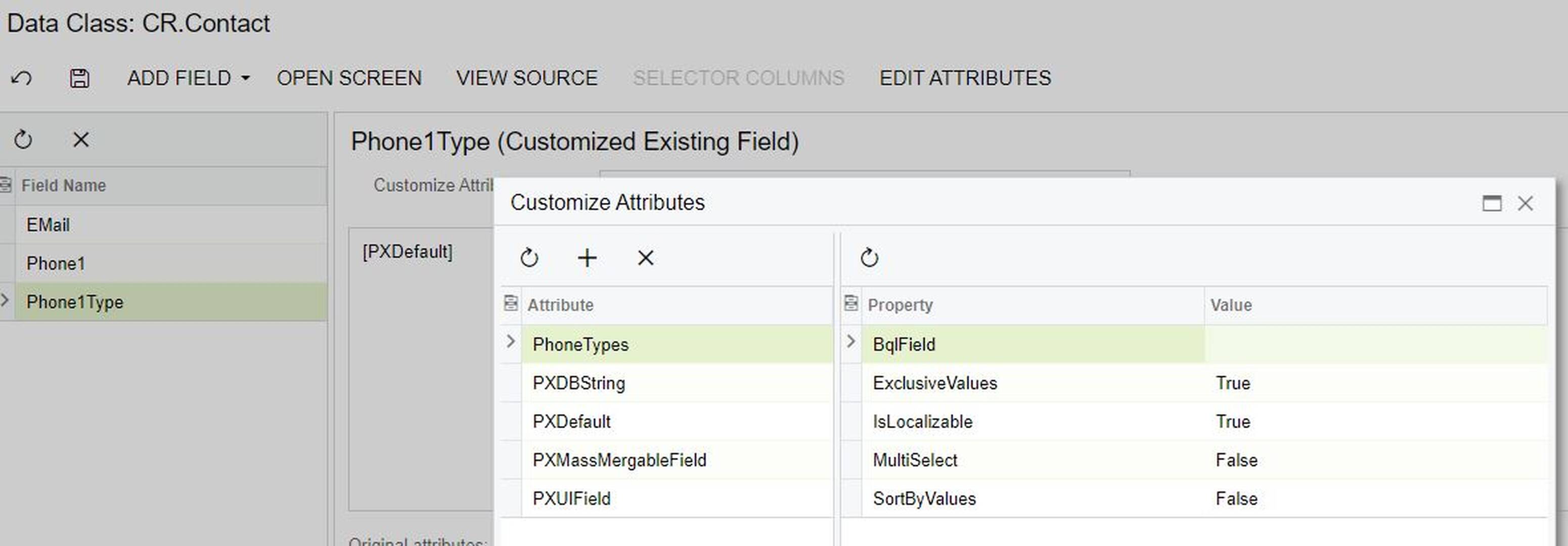Click OPEN SCREEN in toolbar
This screenshot has height=546, width=1568.
(349, 78)
